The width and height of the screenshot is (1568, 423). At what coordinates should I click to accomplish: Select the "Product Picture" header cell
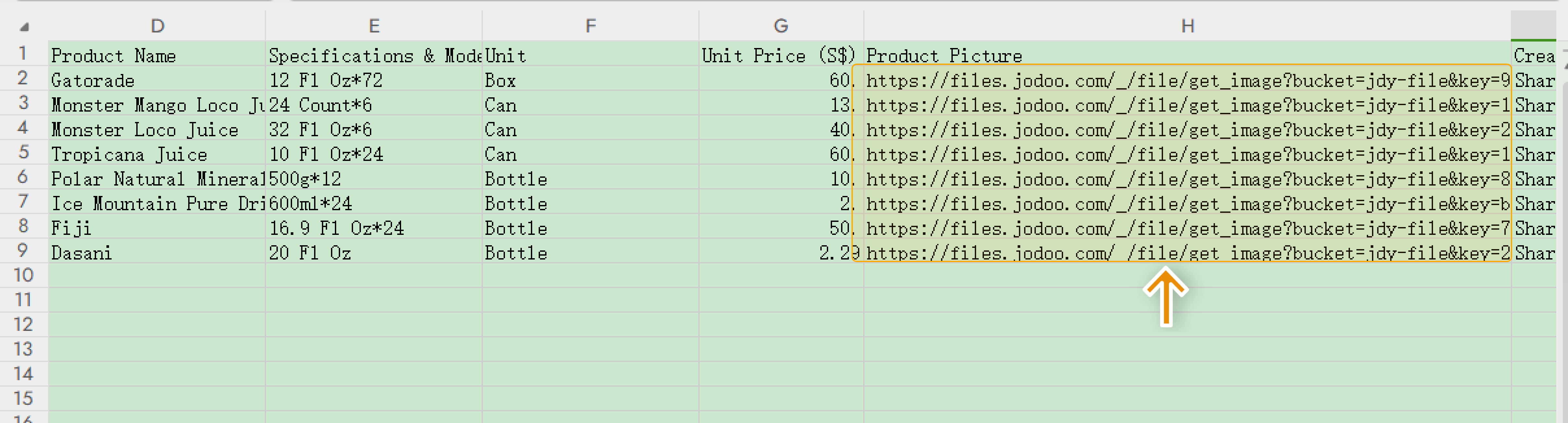click(x=944, y=55)
